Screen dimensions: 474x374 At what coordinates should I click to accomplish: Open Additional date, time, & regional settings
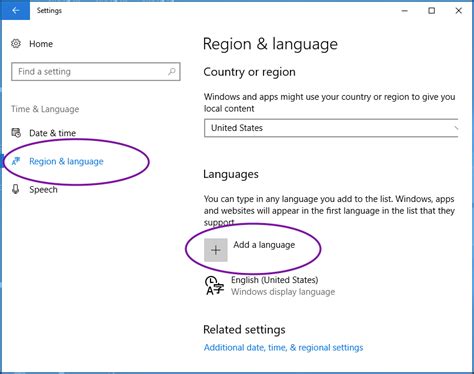pyautogui.click(x=283, y=348)
